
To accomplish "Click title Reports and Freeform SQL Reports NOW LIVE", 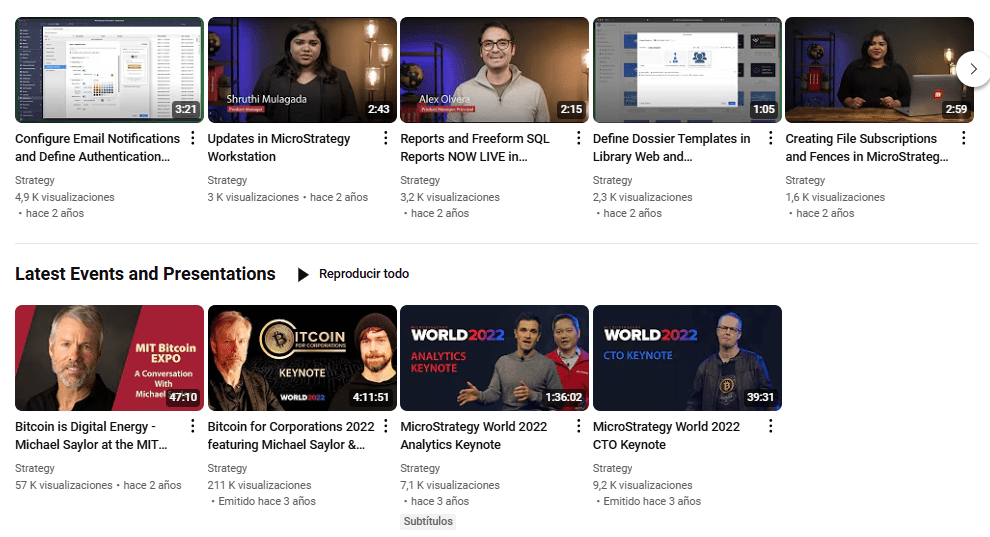I will [x=475, y=148].
